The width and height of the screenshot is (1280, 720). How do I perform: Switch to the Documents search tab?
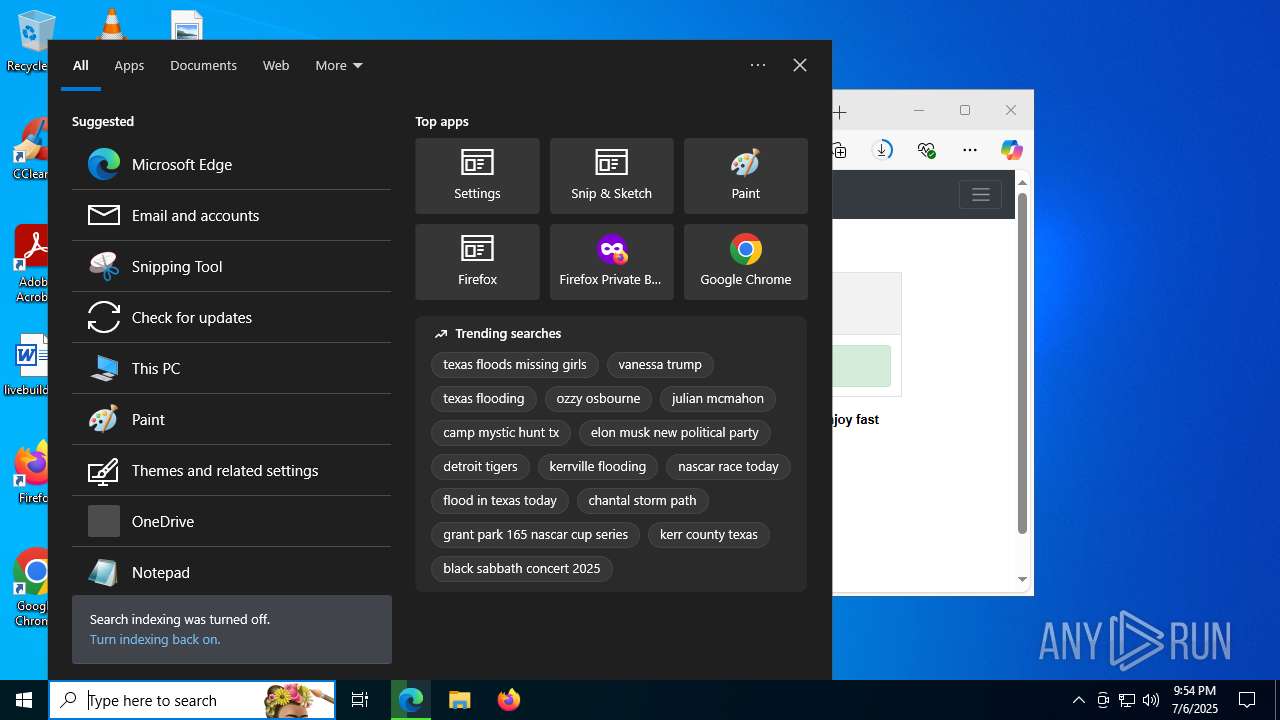coord(203,65)
